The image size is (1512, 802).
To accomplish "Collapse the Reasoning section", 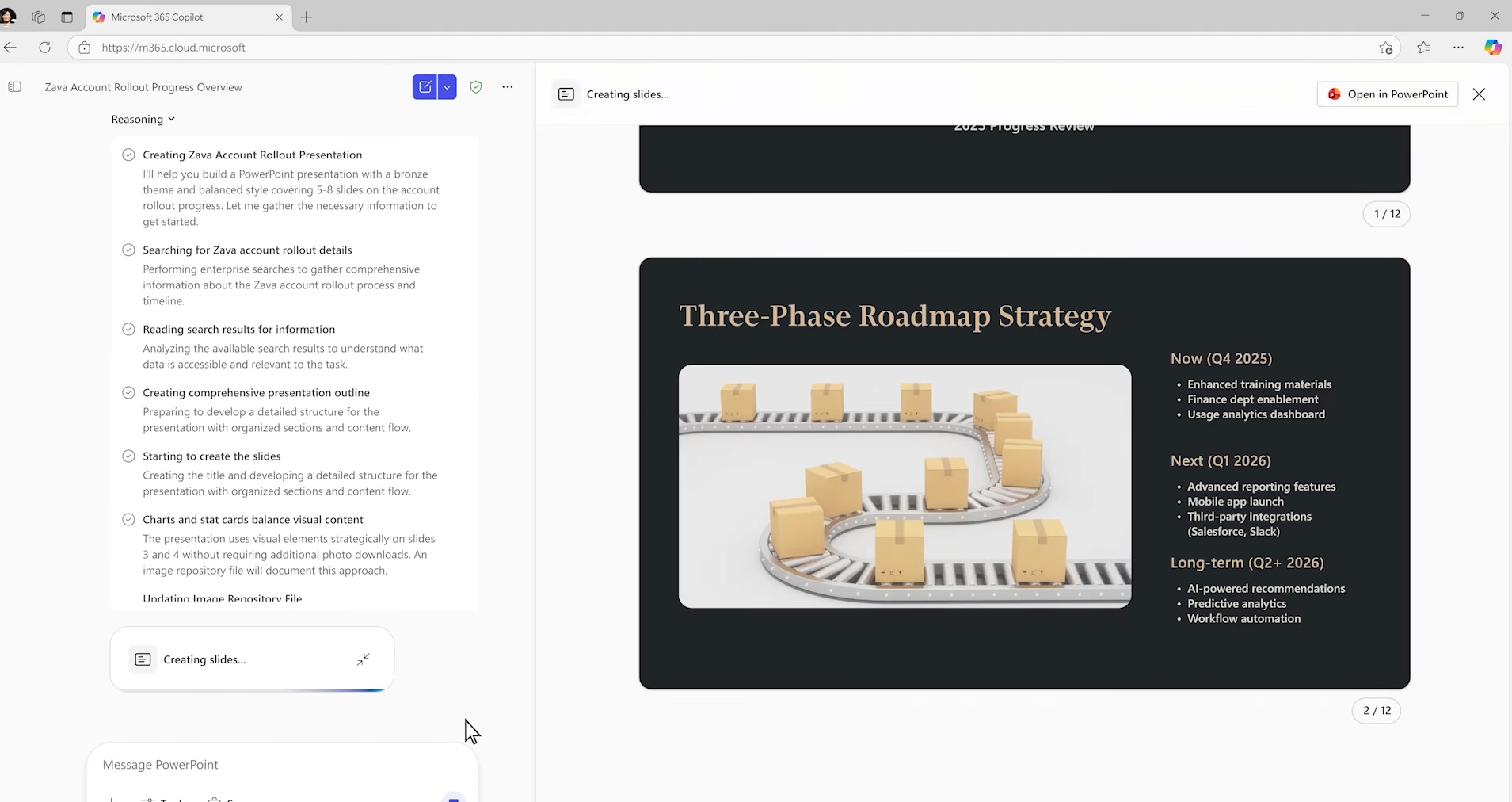I will coord(143,120).
